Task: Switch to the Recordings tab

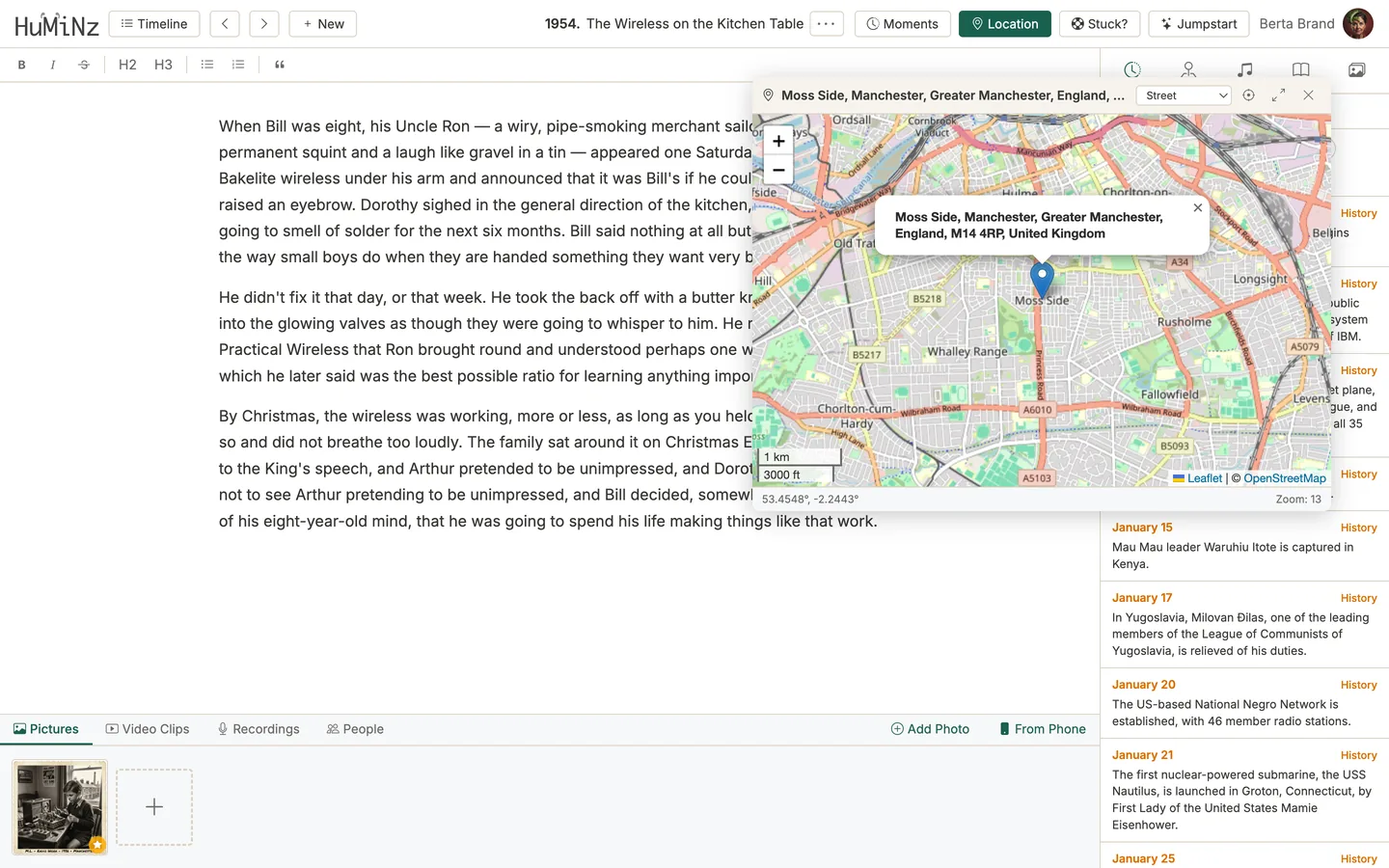Action: 259,729
